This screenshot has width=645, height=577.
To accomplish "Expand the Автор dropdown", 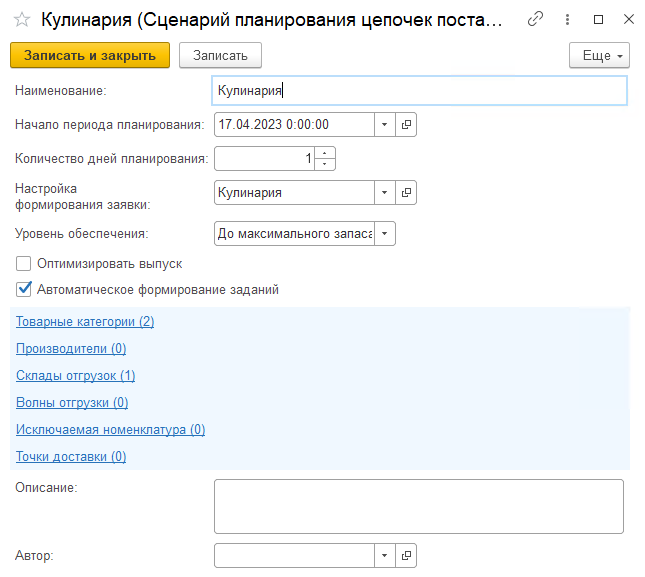I will tap(385, 555).
